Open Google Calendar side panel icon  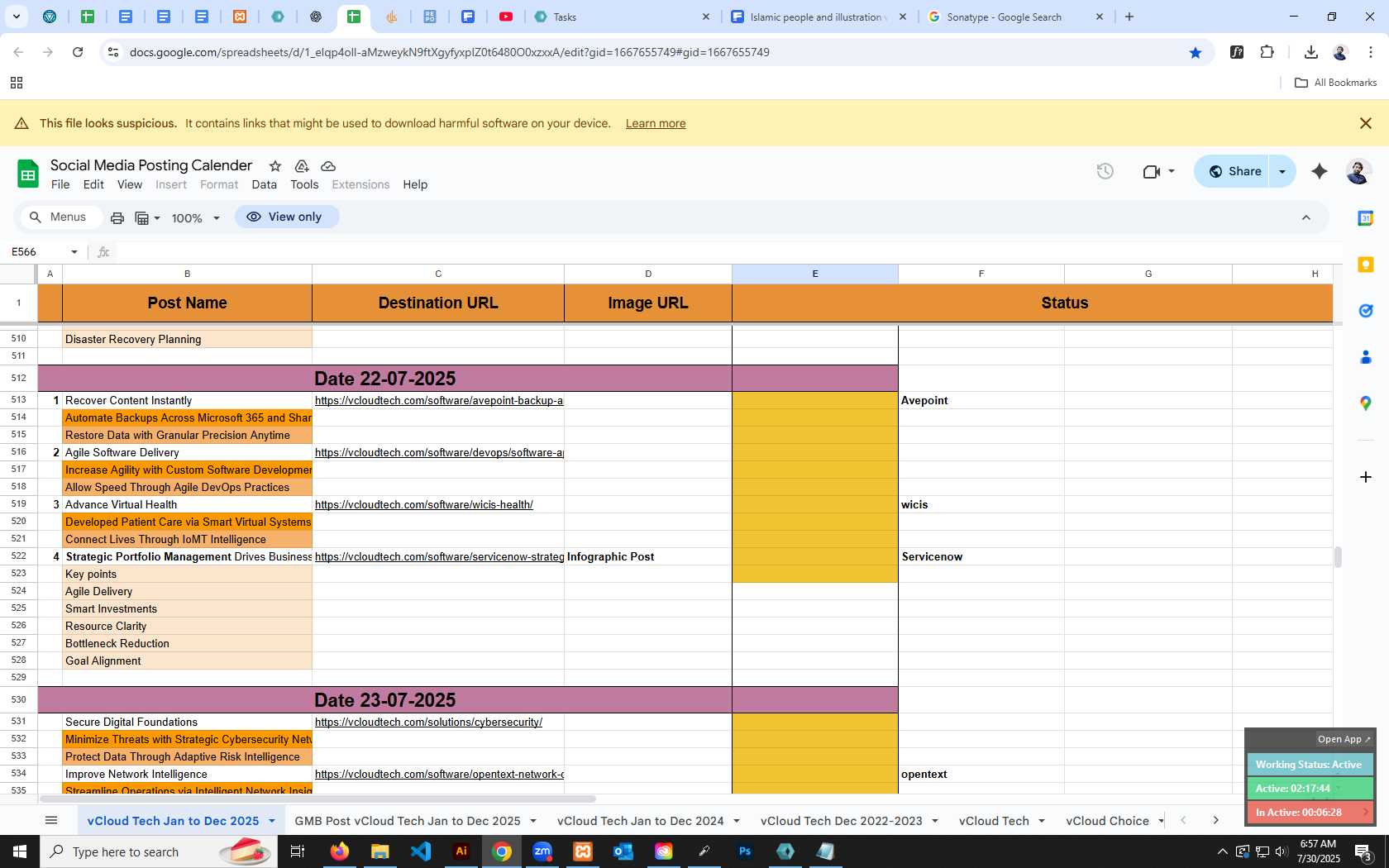1366,217
